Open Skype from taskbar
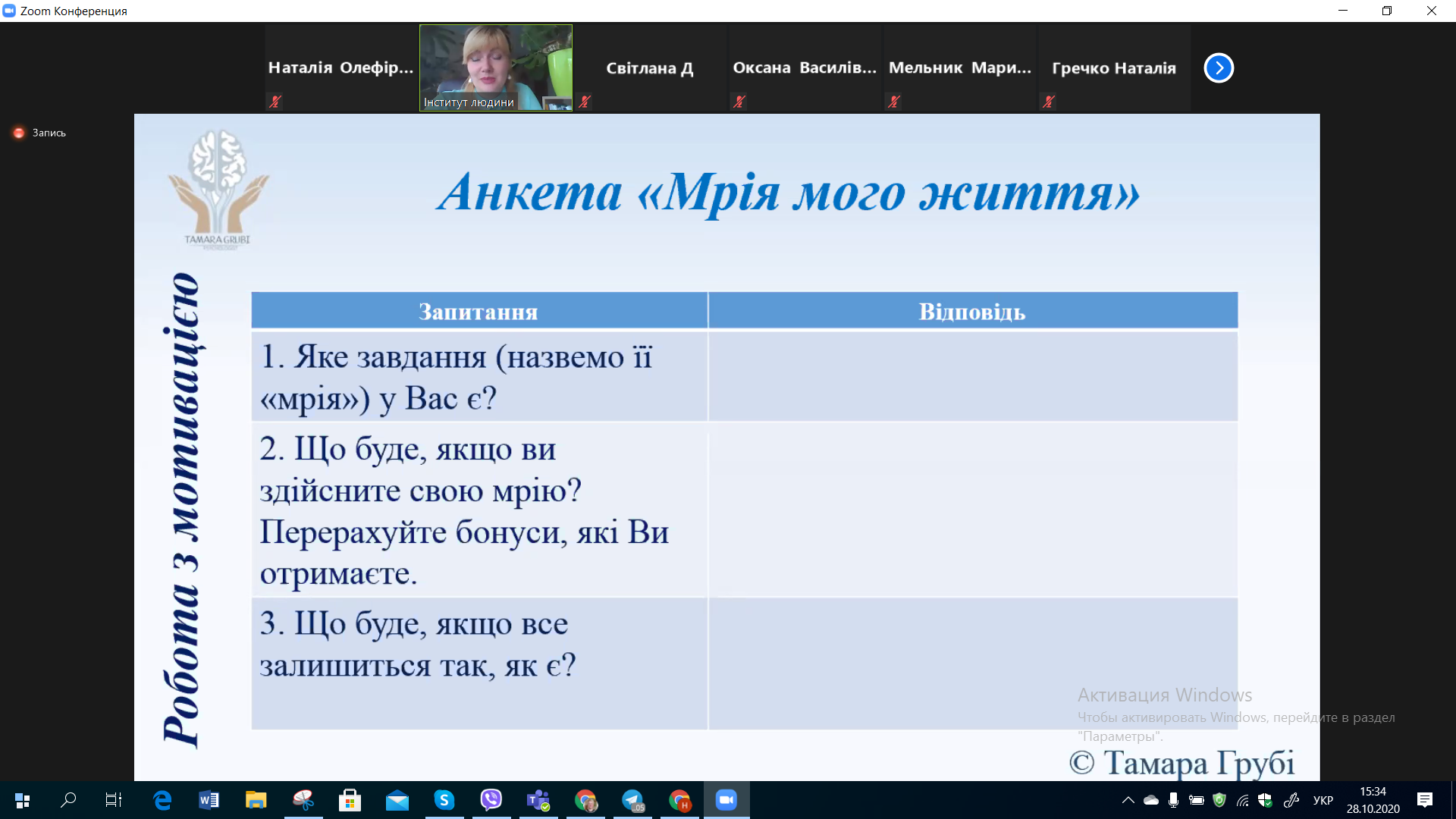The height and width of the screenshot is (819, 1456). (x=444, y=800)
